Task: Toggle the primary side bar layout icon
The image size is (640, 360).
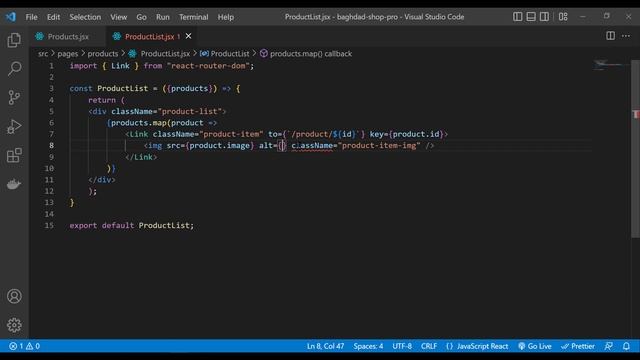Action: [x=517, y=17]
